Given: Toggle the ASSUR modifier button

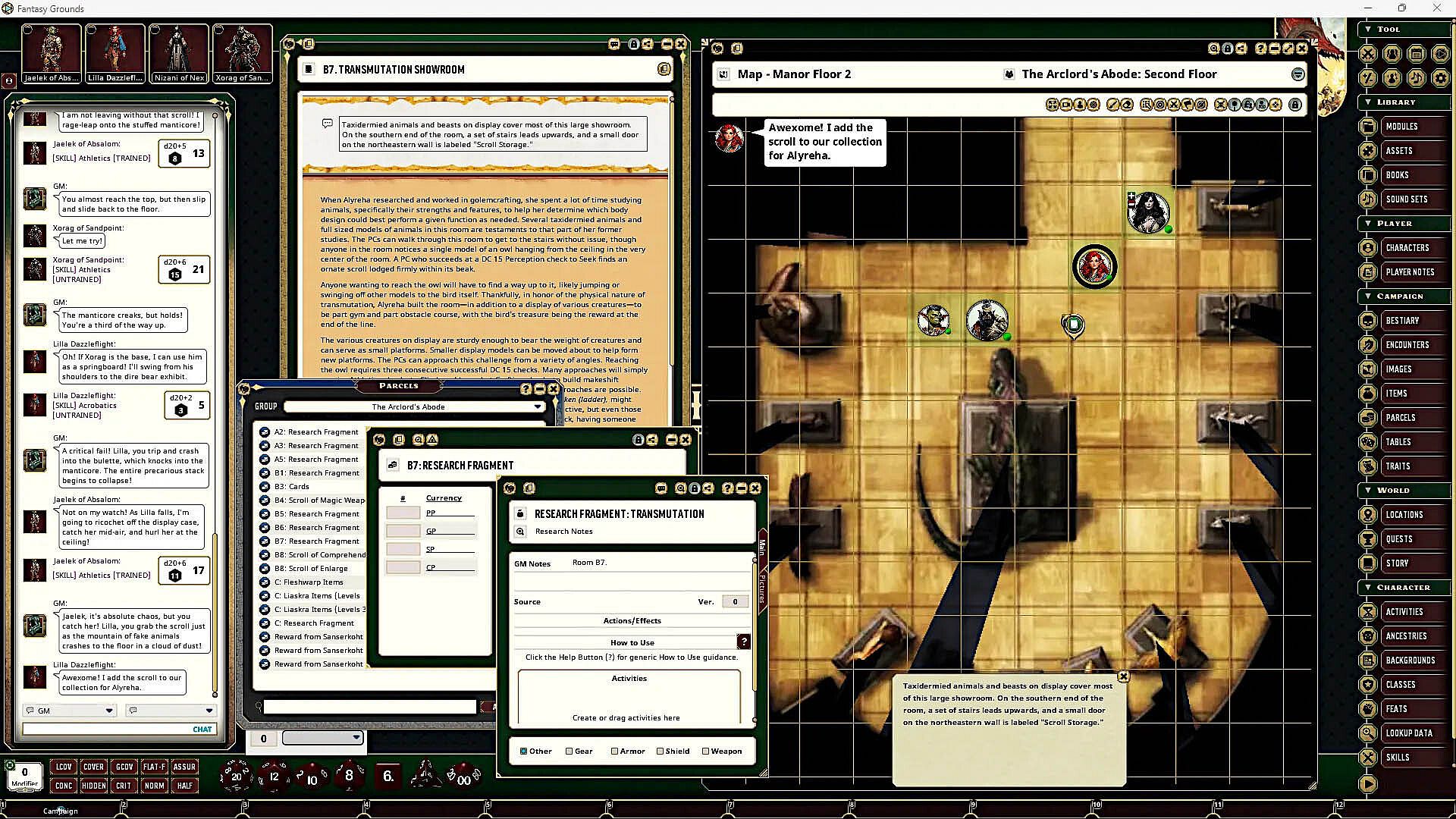Looking at the screenshot, I should click(184, 767).
